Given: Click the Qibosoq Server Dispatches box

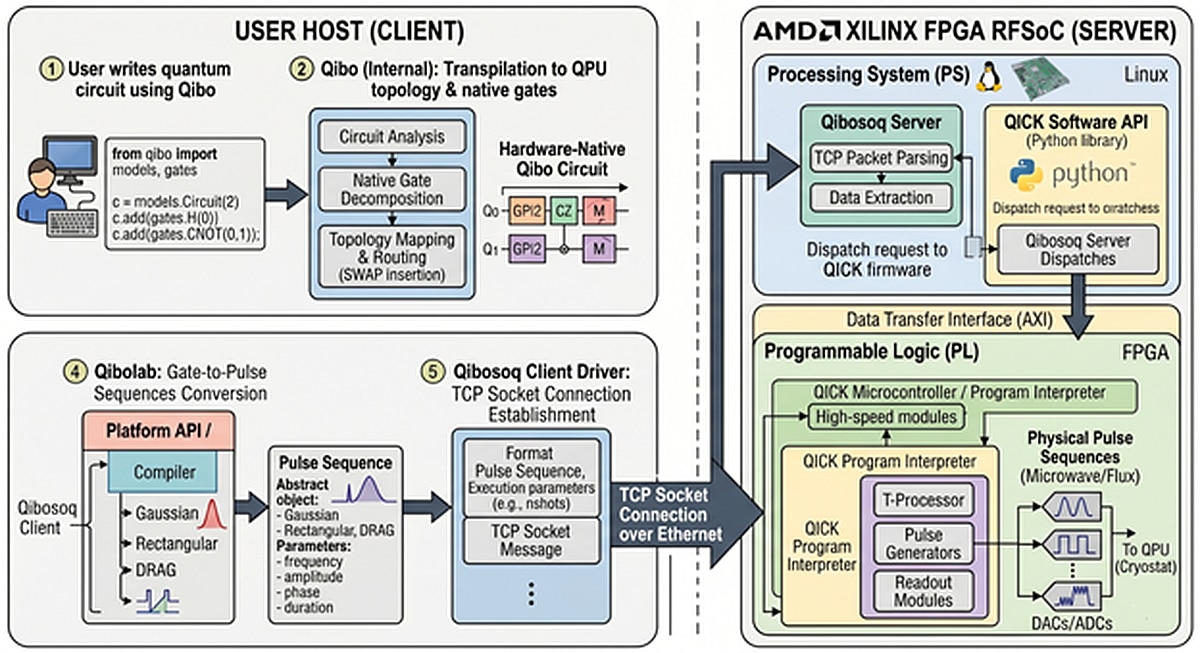Looking at the screenshot, I should coord(1078,249).
